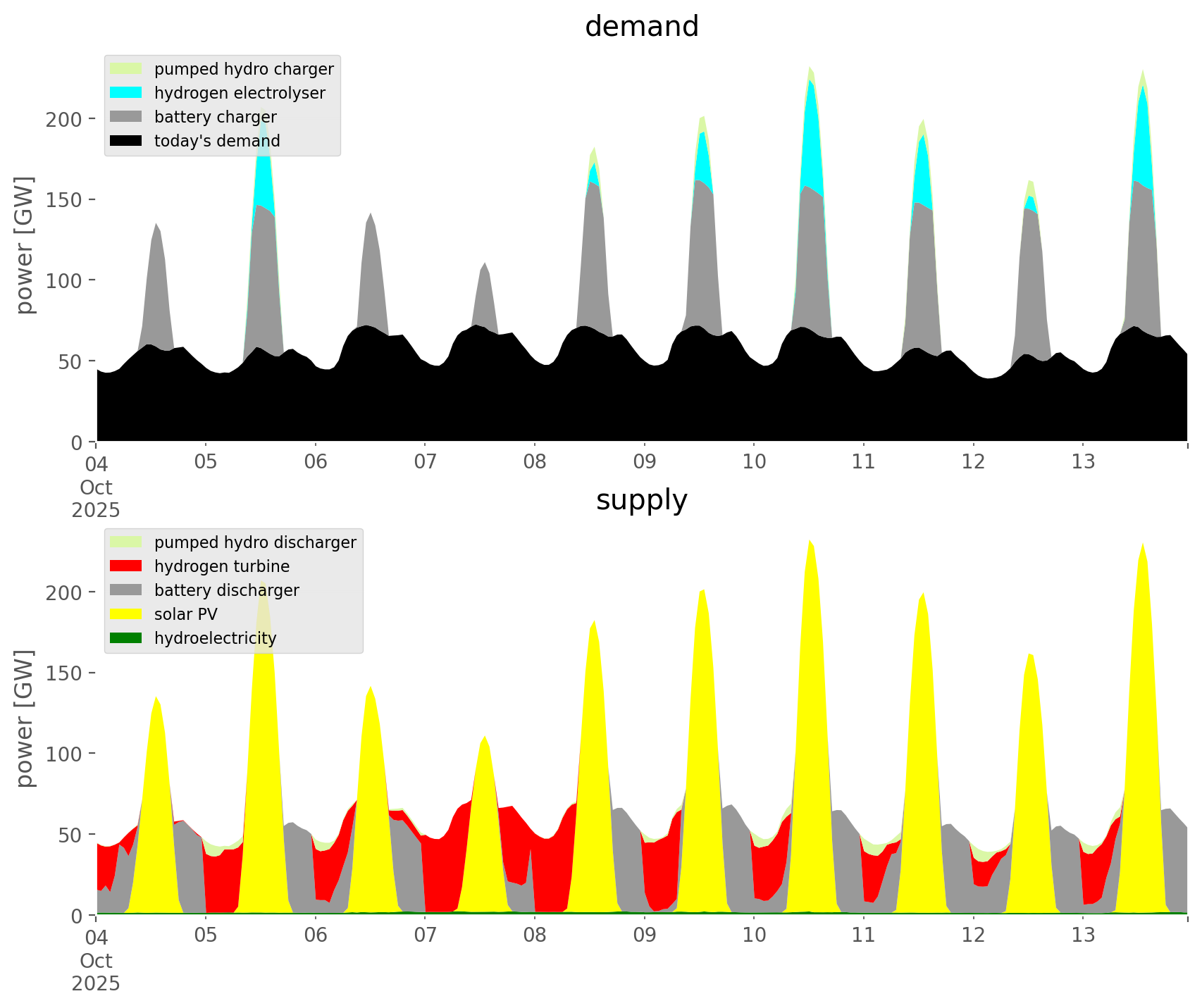Click the 11 date tick on supply chart
Viewport: 1202px width, 1008px height.
[863, 935]
